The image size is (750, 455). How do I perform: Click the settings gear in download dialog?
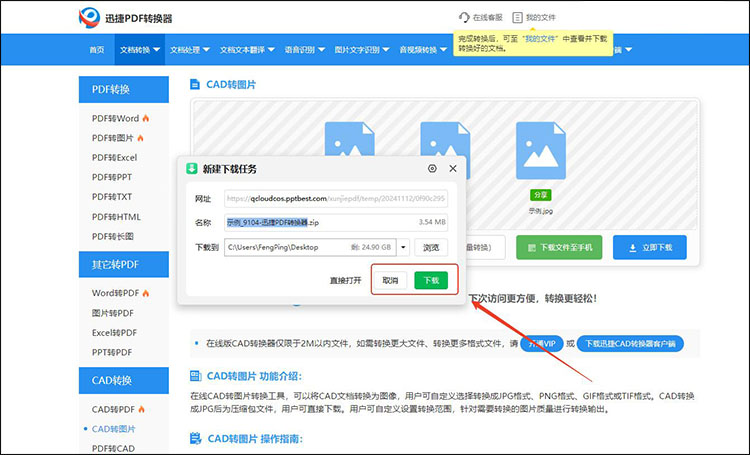click(432, 168)
